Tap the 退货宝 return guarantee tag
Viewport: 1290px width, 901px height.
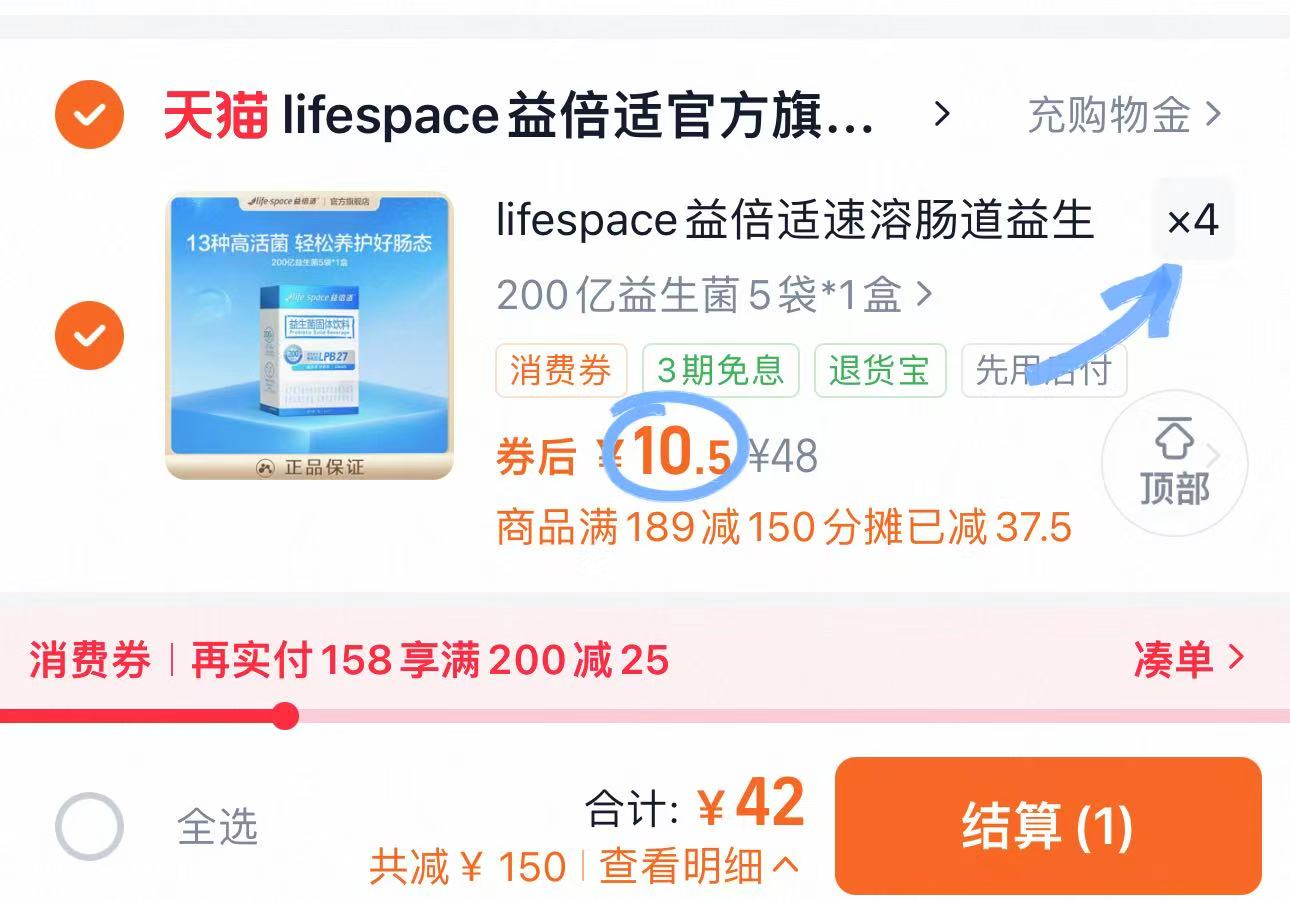[880, 370]
